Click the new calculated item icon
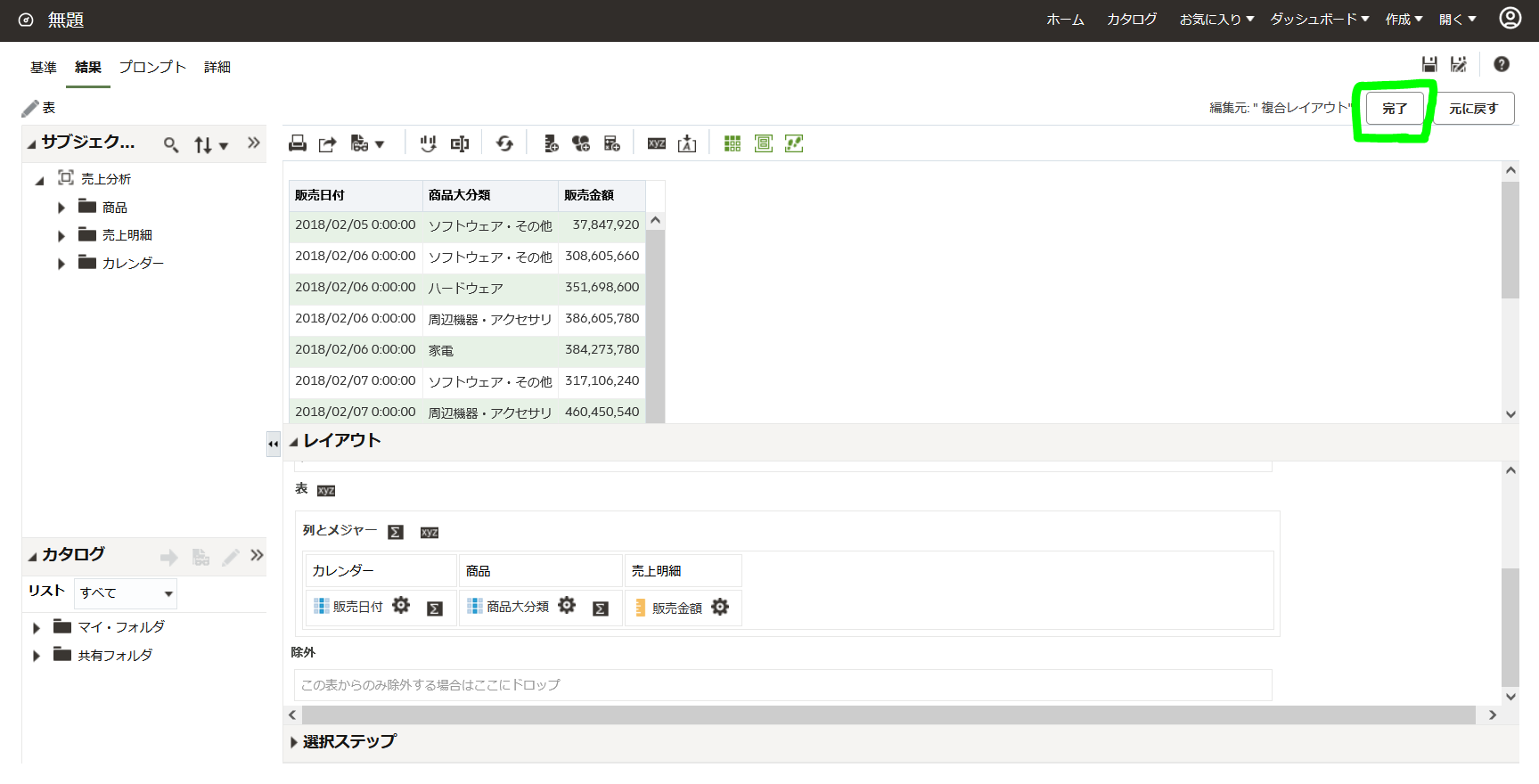 tap(581, 143)
